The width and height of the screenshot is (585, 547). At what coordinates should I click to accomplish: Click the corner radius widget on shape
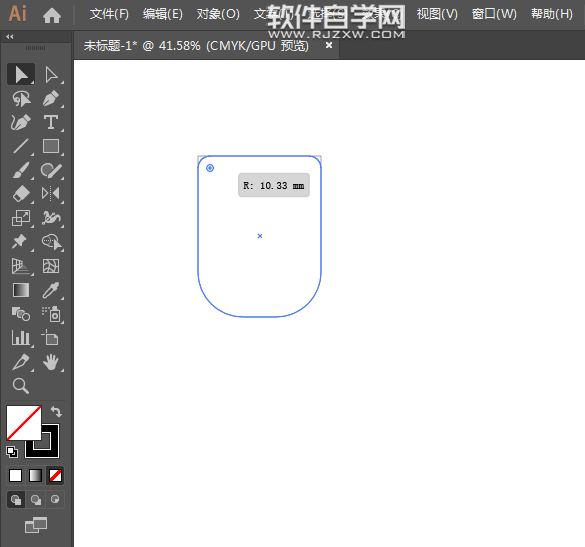coord(210,168)
